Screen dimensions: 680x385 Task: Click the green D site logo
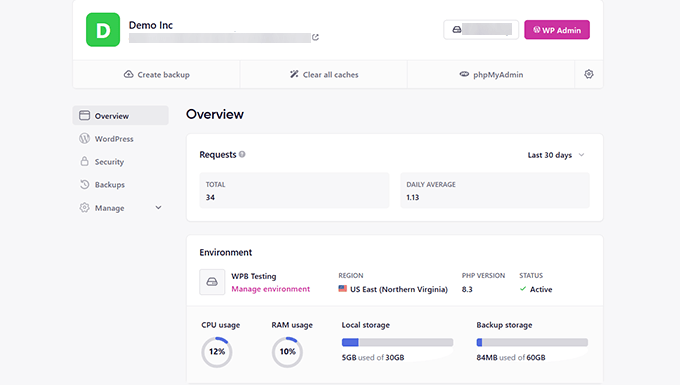click(103, 29)
